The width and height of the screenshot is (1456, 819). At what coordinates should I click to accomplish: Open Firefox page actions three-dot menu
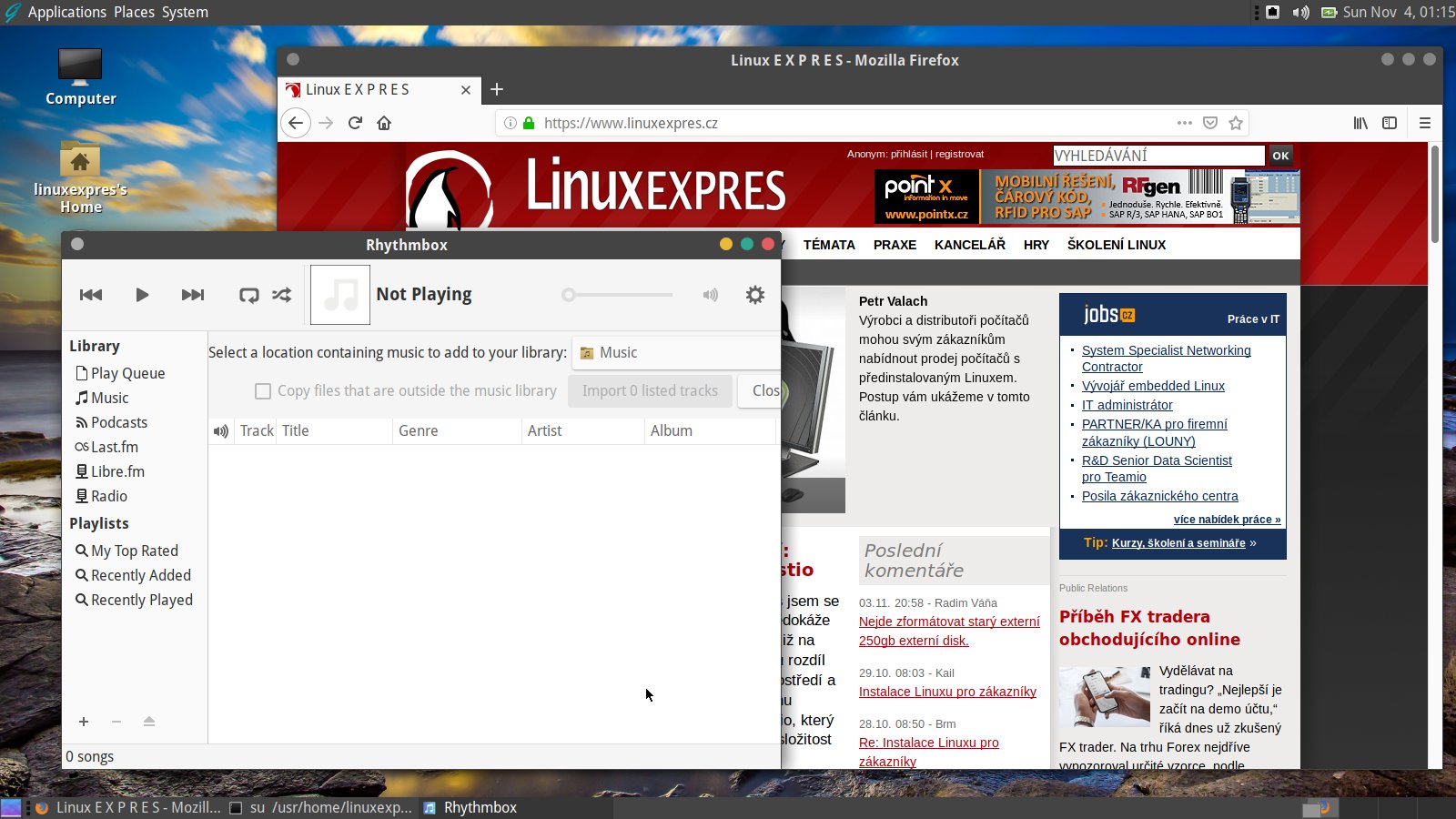click(1184, 123)
